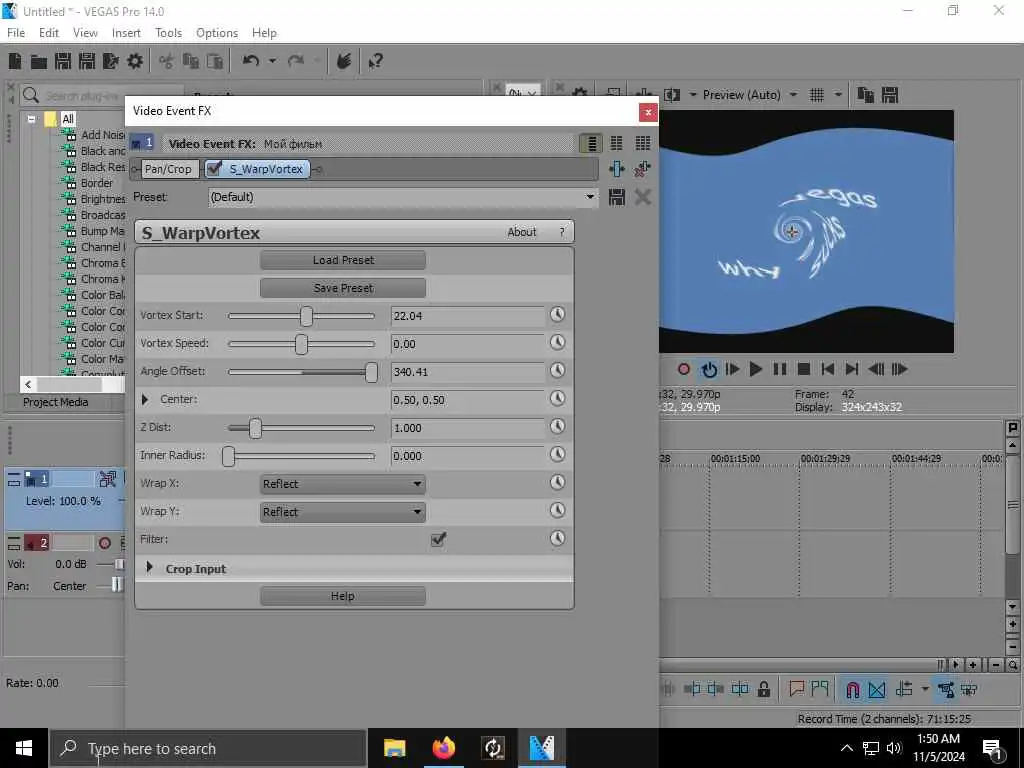
Task: Click the Track 1 Track Motion icon
Action: tap(108, 479)
